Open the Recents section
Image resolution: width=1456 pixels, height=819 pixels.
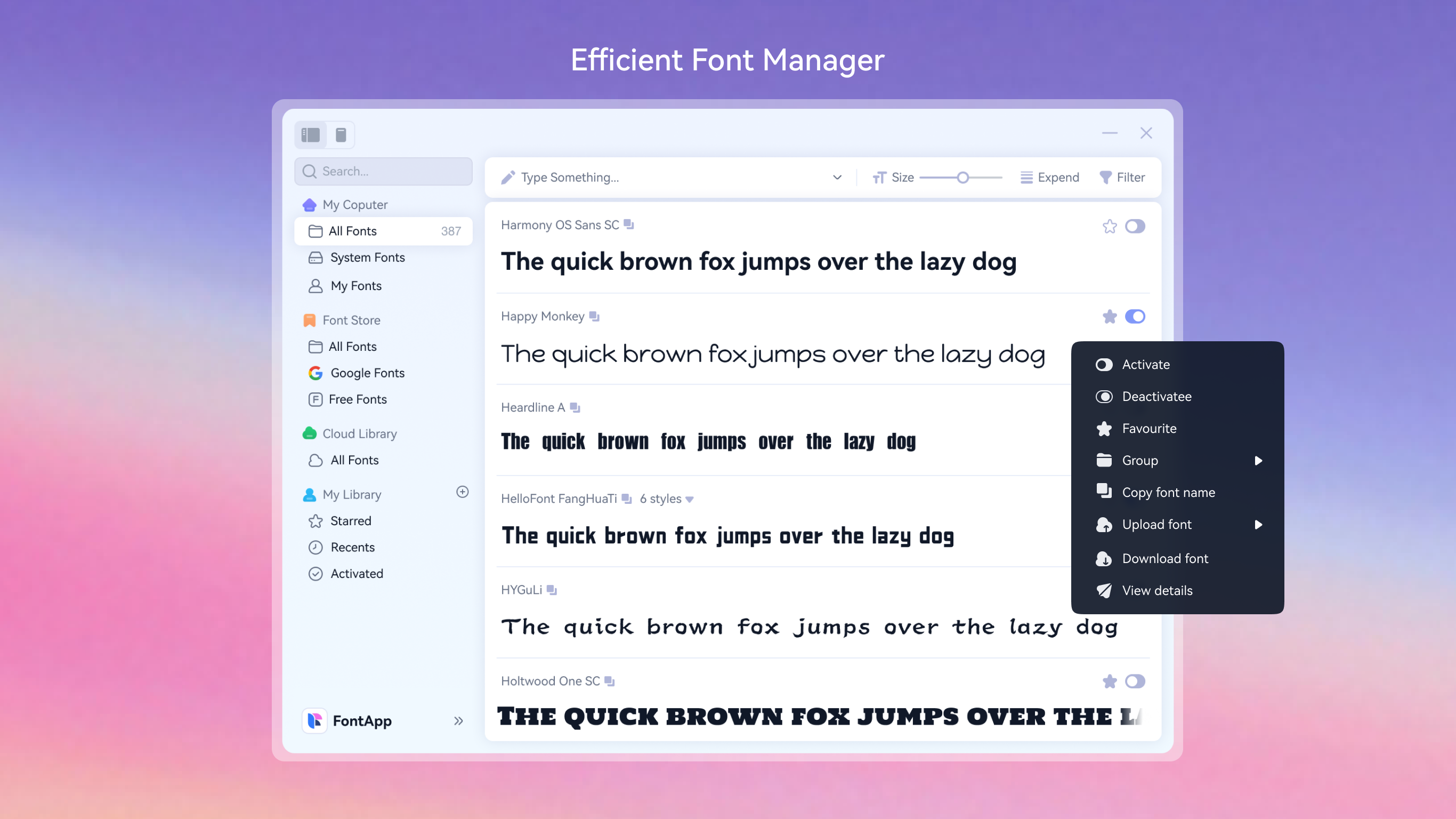(x=352, y=547)
